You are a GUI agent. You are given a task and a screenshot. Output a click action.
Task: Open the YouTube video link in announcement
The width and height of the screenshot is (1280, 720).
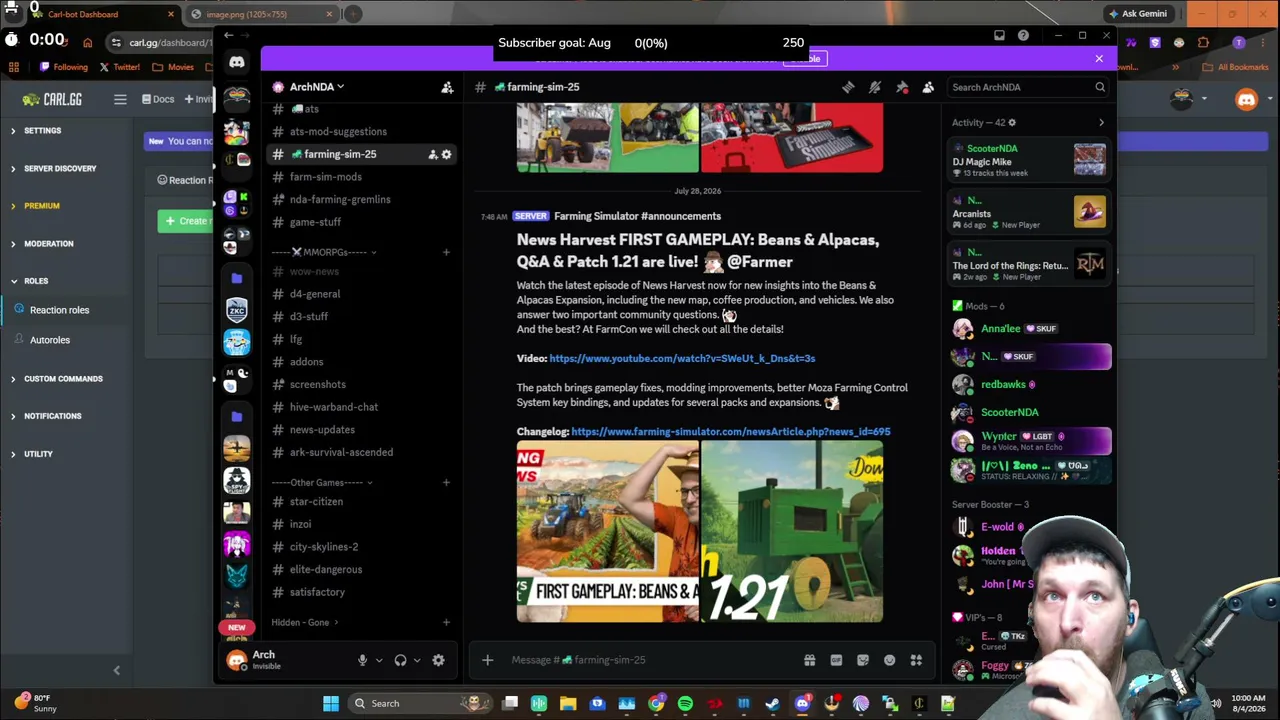(682, 358)
